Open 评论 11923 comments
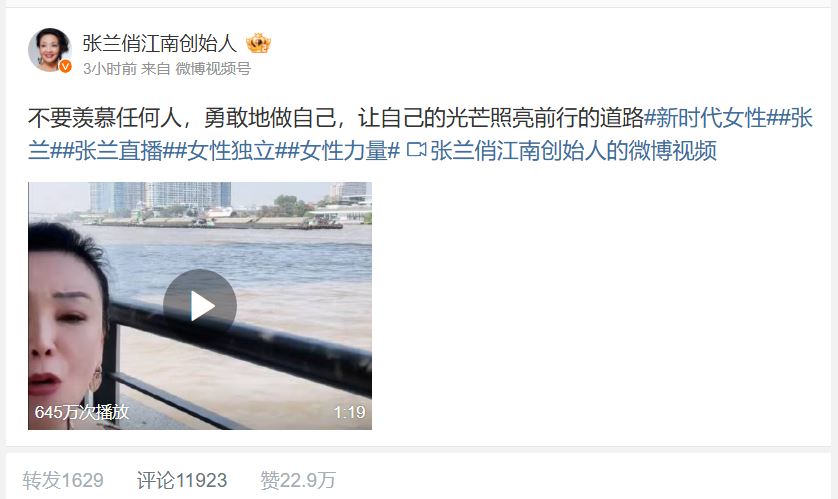 [182, 480]
